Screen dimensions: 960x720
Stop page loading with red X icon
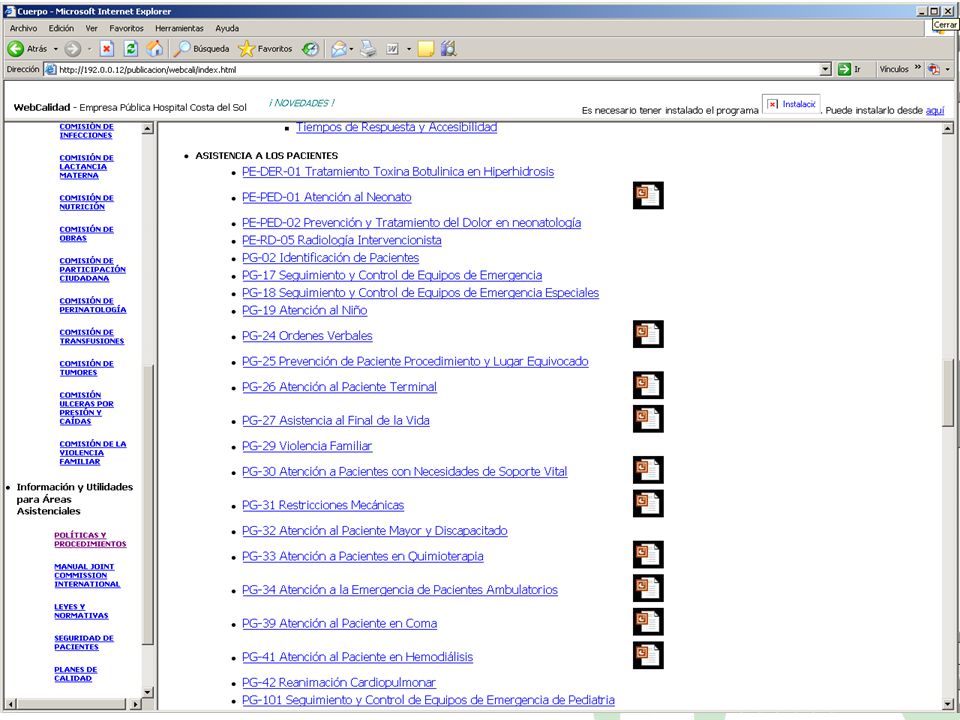point(107,49)
